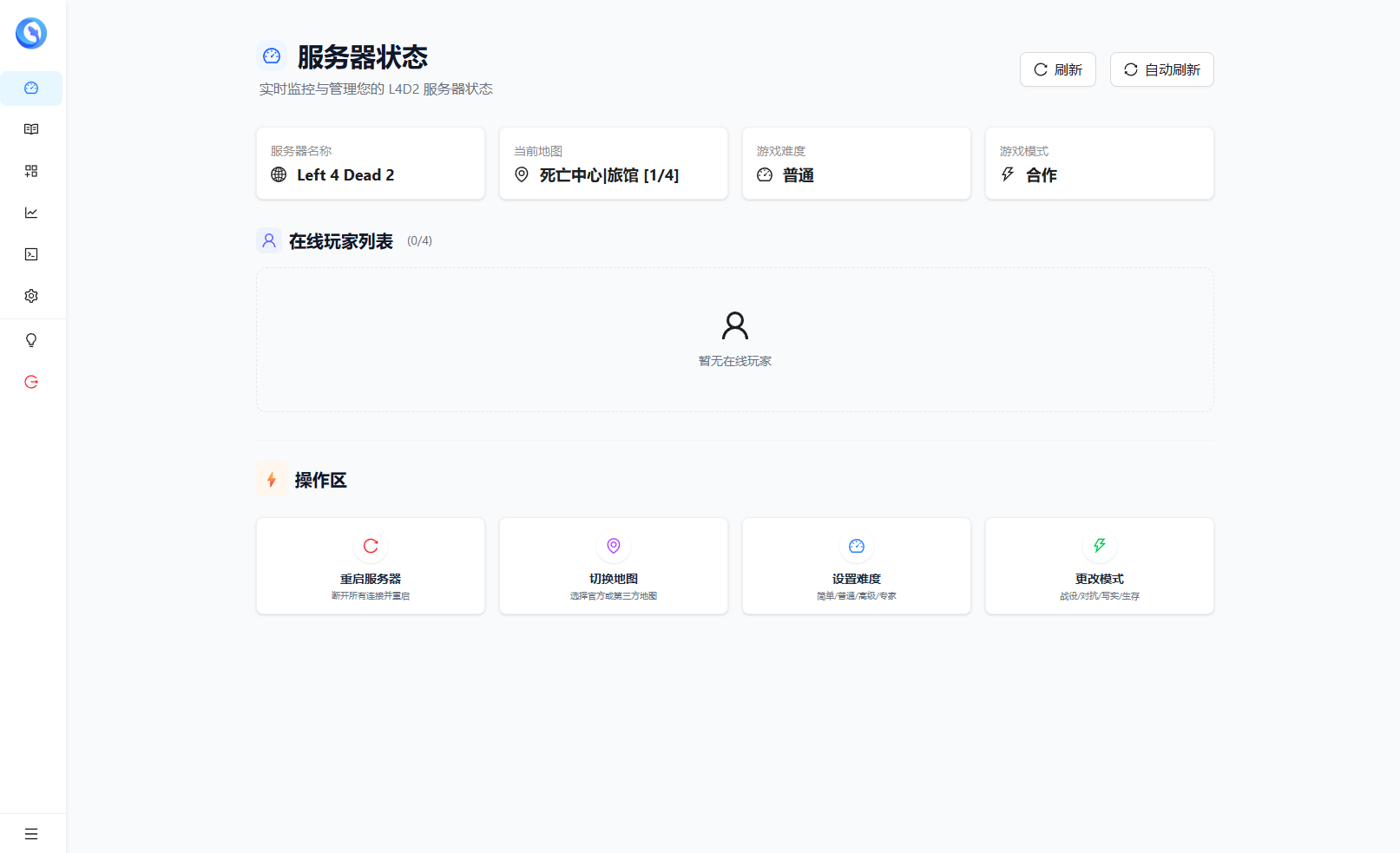Open the terminal console icon in sidebar
The height and width of the screenshot is (853, 1400).
pyautogui.click(x=31, y=254)
